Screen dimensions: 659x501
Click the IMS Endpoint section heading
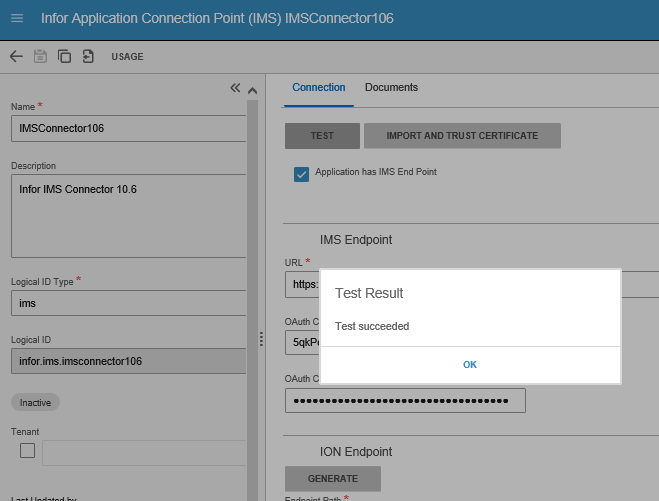tap(356, 240)
